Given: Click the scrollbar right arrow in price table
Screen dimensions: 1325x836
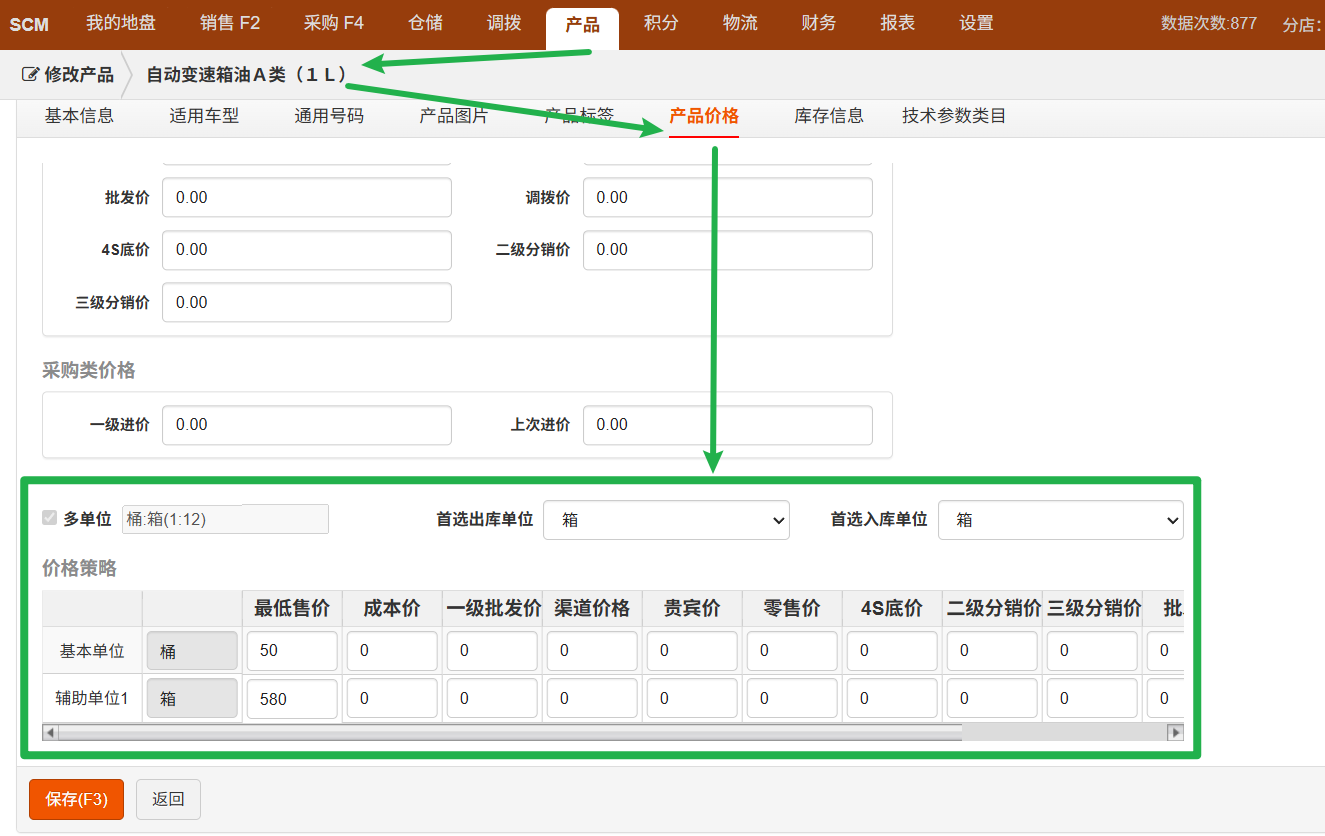Looking at the screenshot, I should [1175, 732].
